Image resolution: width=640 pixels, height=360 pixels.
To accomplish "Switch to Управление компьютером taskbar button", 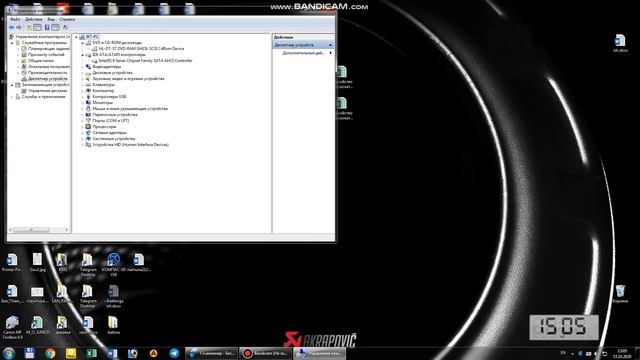I will click(x=319, y=353).
